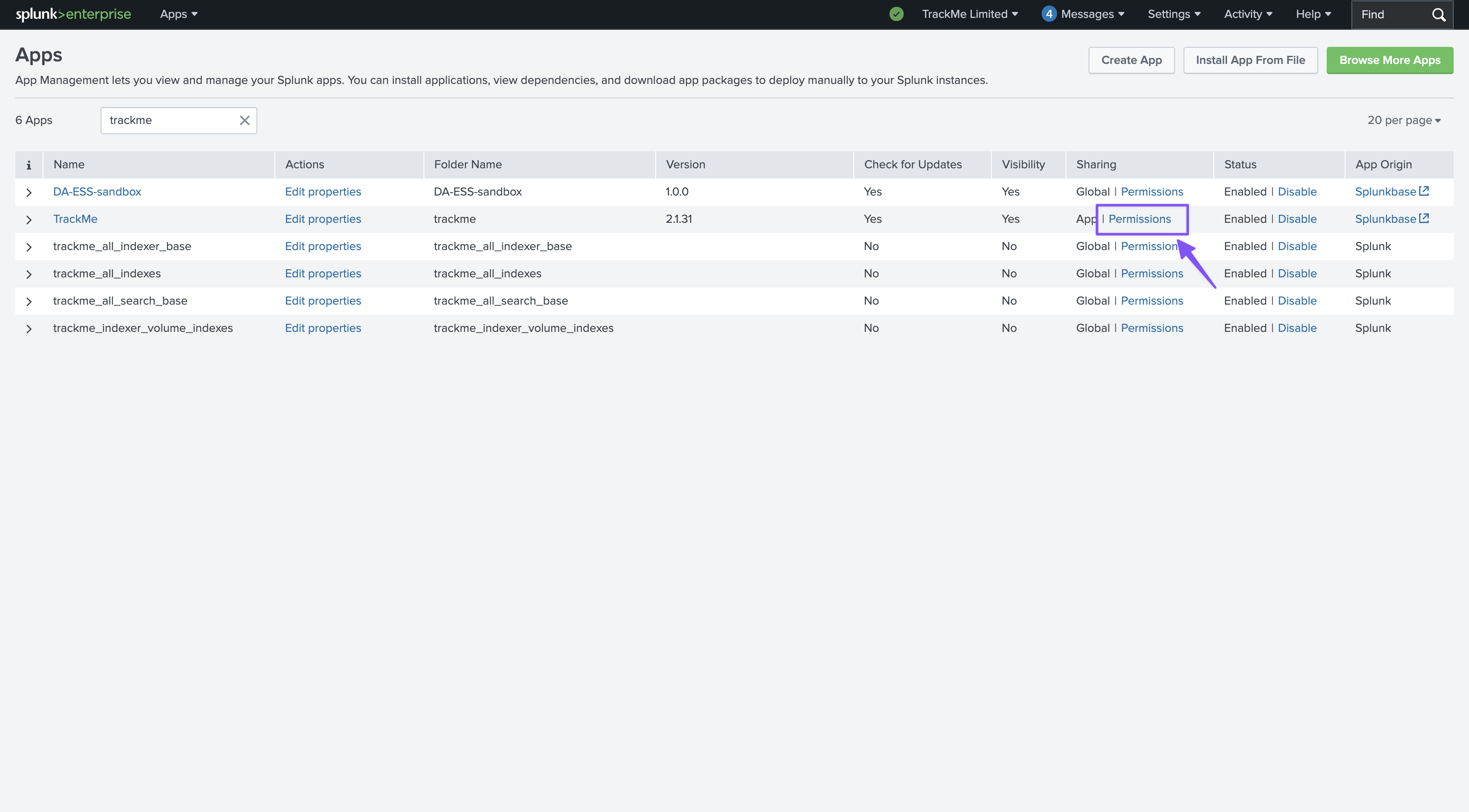Expand the TrackMe row chevron

tap(29, 220)
